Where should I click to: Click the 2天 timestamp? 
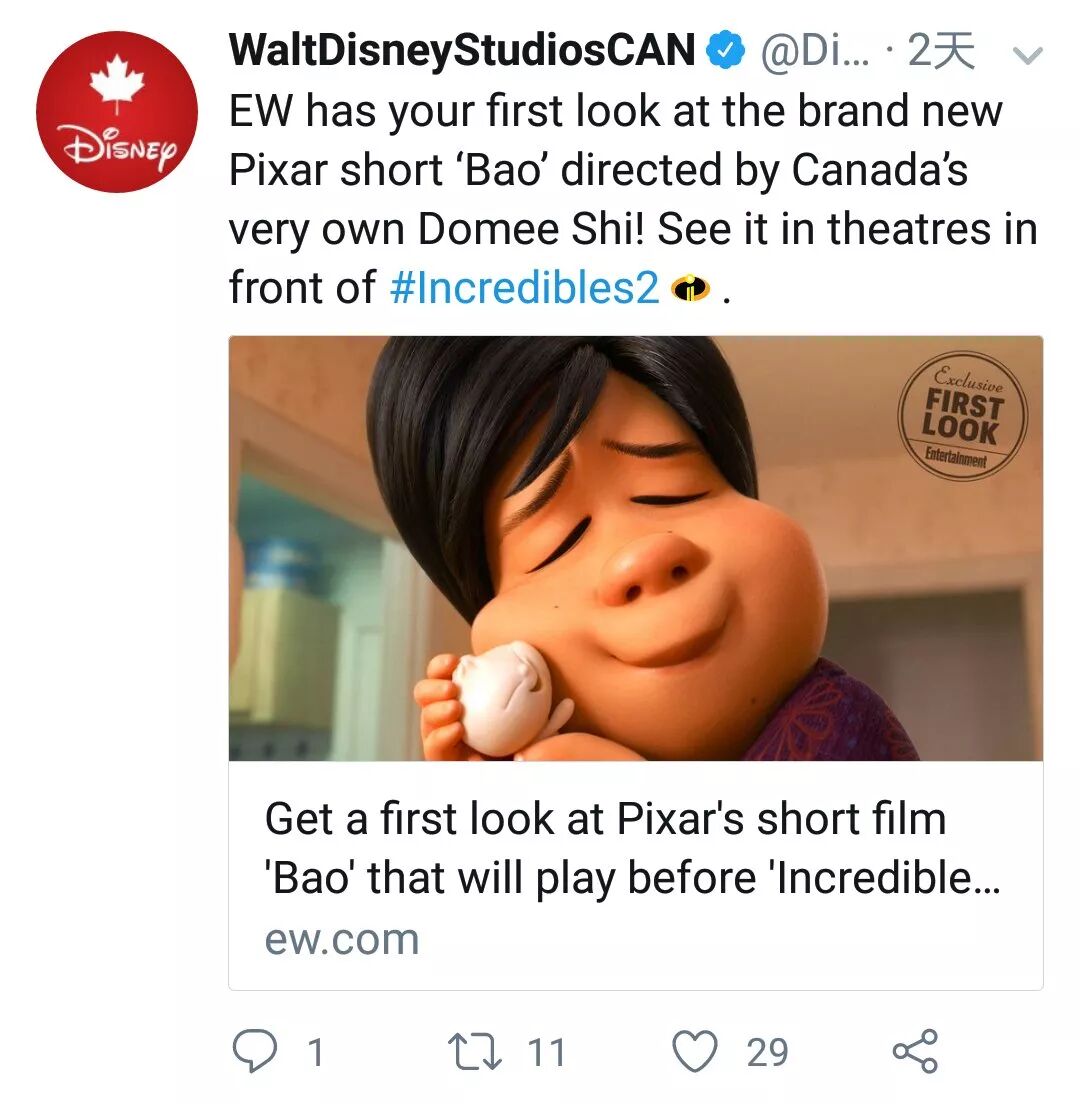[x=941, y=51]
